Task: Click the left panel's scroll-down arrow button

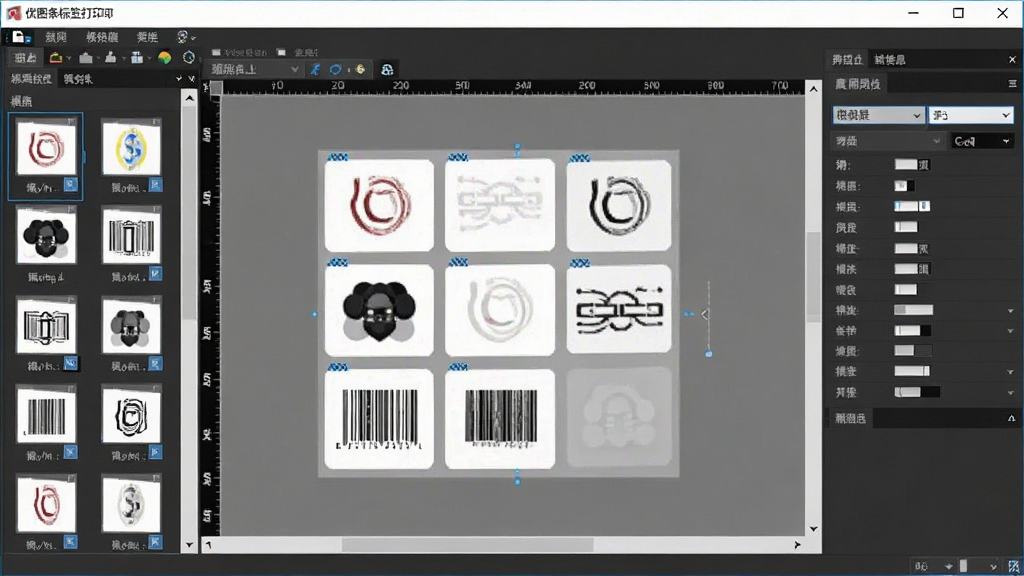Action: 189,545
